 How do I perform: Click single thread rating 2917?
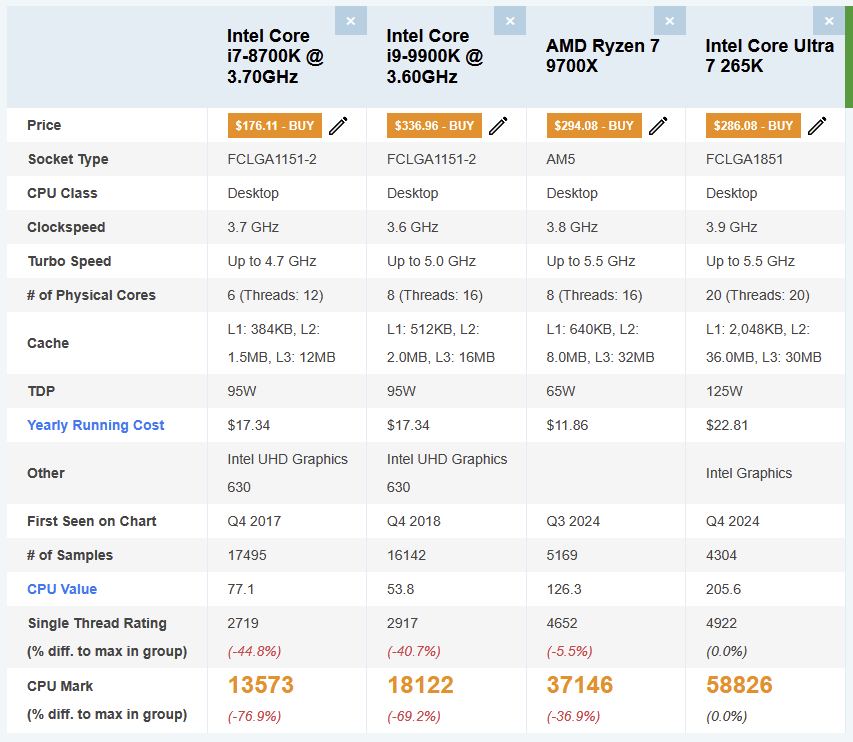pos(403,623)
